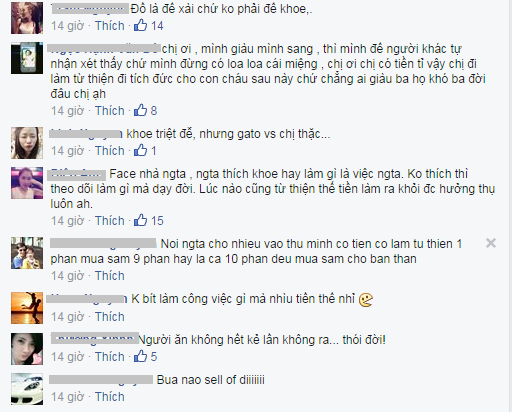Click Thích under 'K bít làm công việc' comment

coord(110,317)
